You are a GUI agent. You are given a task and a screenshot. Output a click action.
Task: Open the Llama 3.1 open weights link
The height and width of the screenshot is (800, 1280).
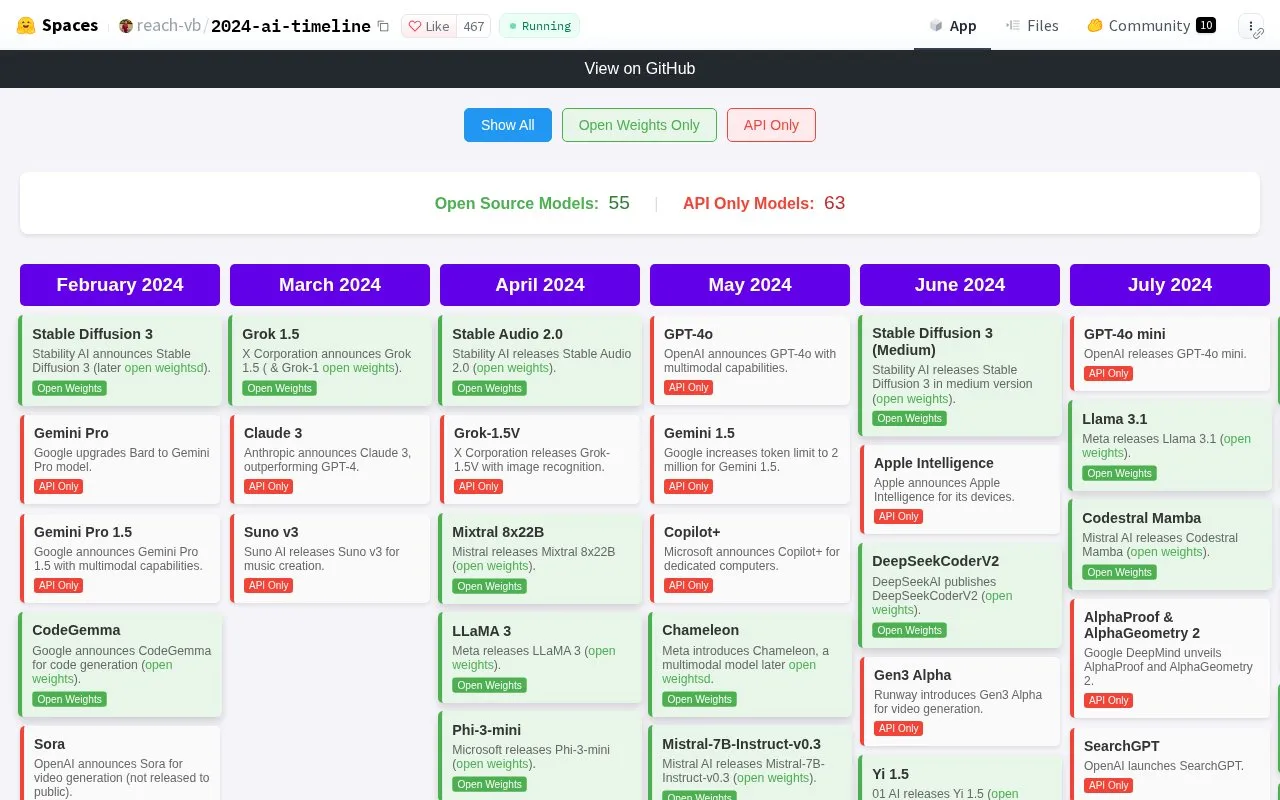click(1166, 446)
